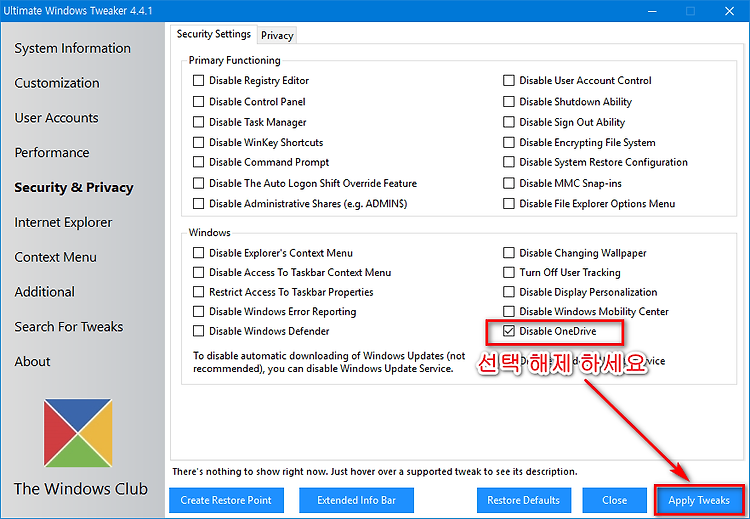Viewport: 750px width, 519px height.
Task: Check Disable Display Personalization
Action: [508, 292]
